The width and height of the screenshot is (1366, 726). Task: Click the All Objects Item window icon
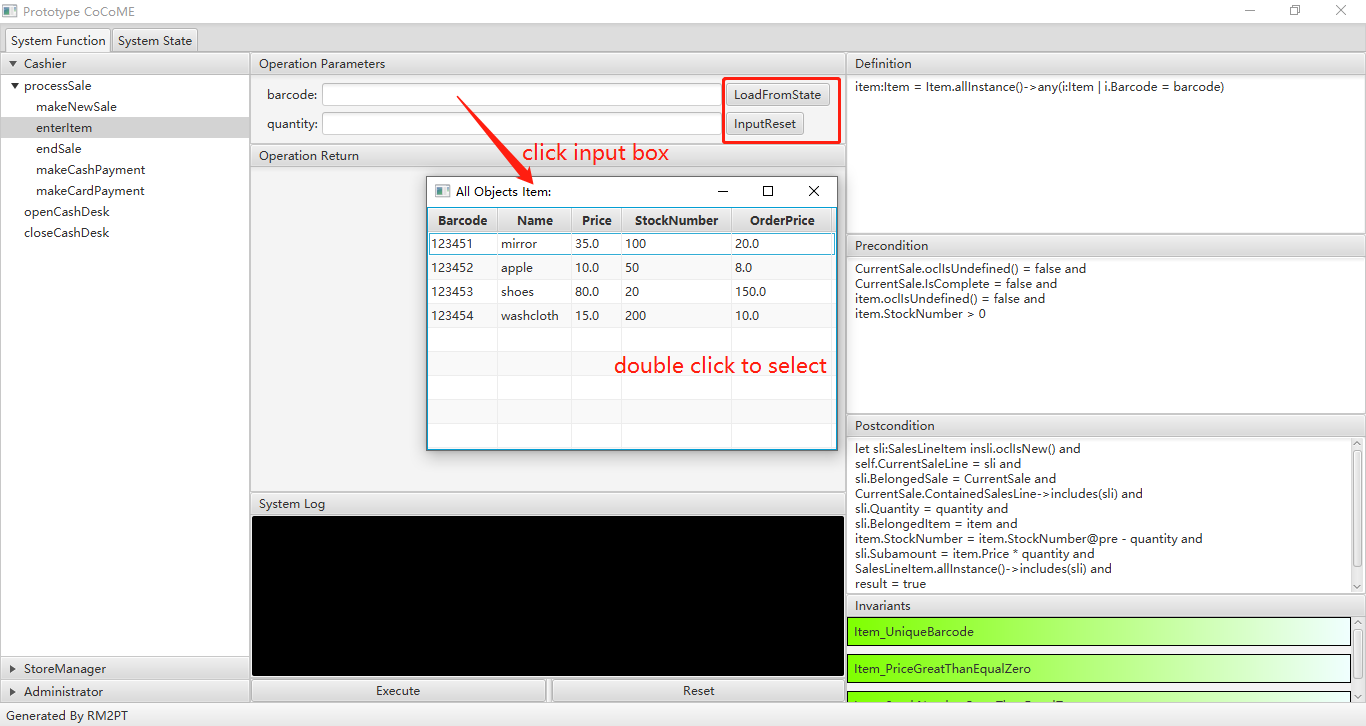click(442, 191)
